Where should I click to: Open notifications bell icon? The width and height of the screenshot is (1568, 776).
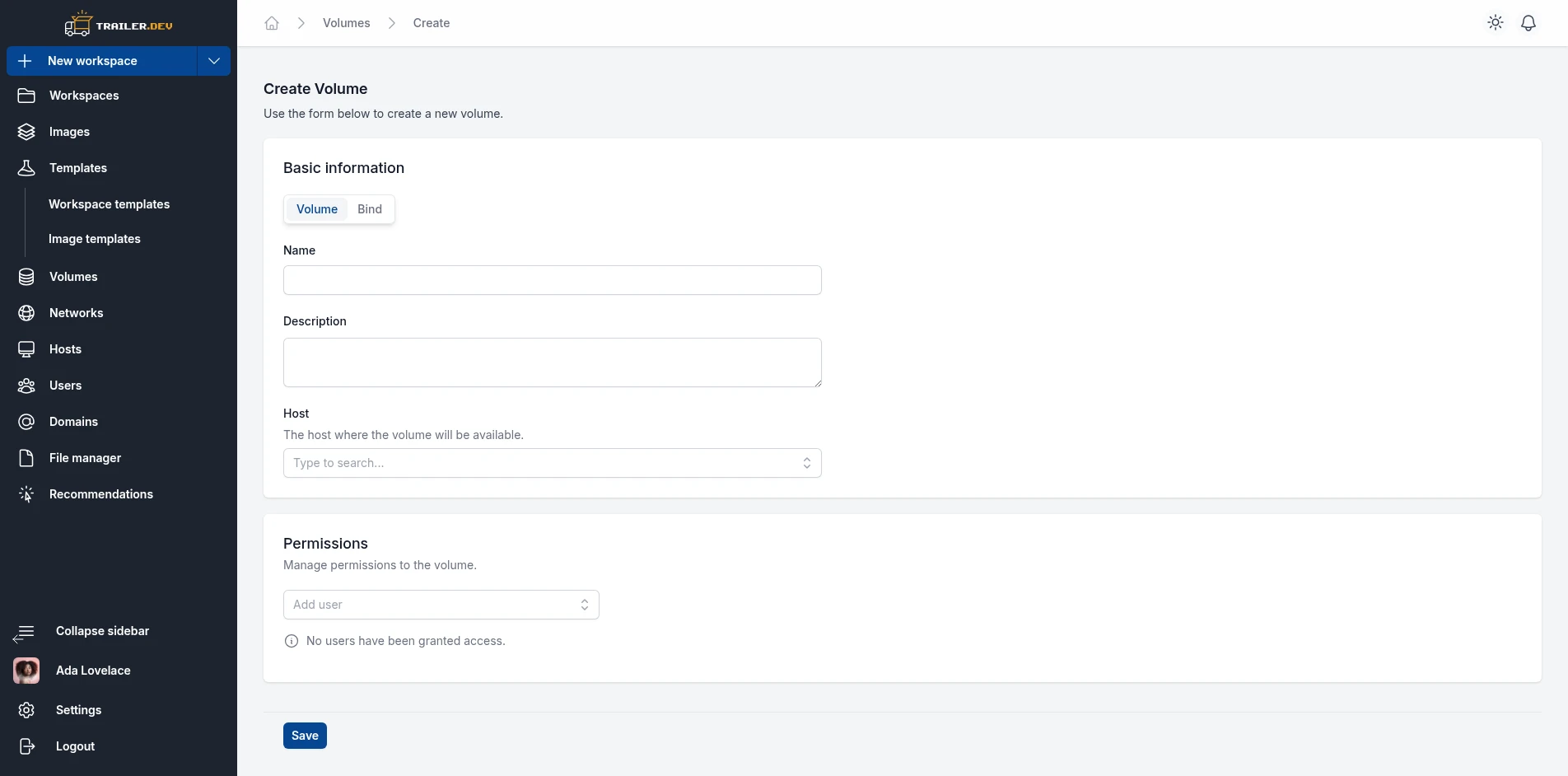pyautogui.click(x=1528, y=23)
